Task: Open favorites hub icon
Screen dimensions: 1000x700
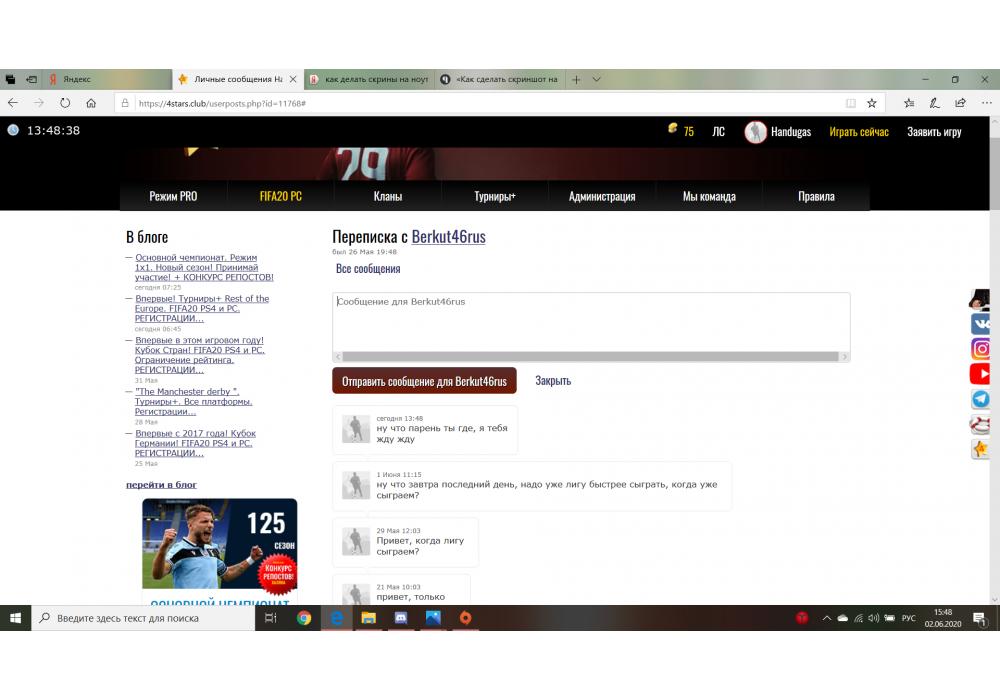Action: pyautogui.click(x=909, y=103)
